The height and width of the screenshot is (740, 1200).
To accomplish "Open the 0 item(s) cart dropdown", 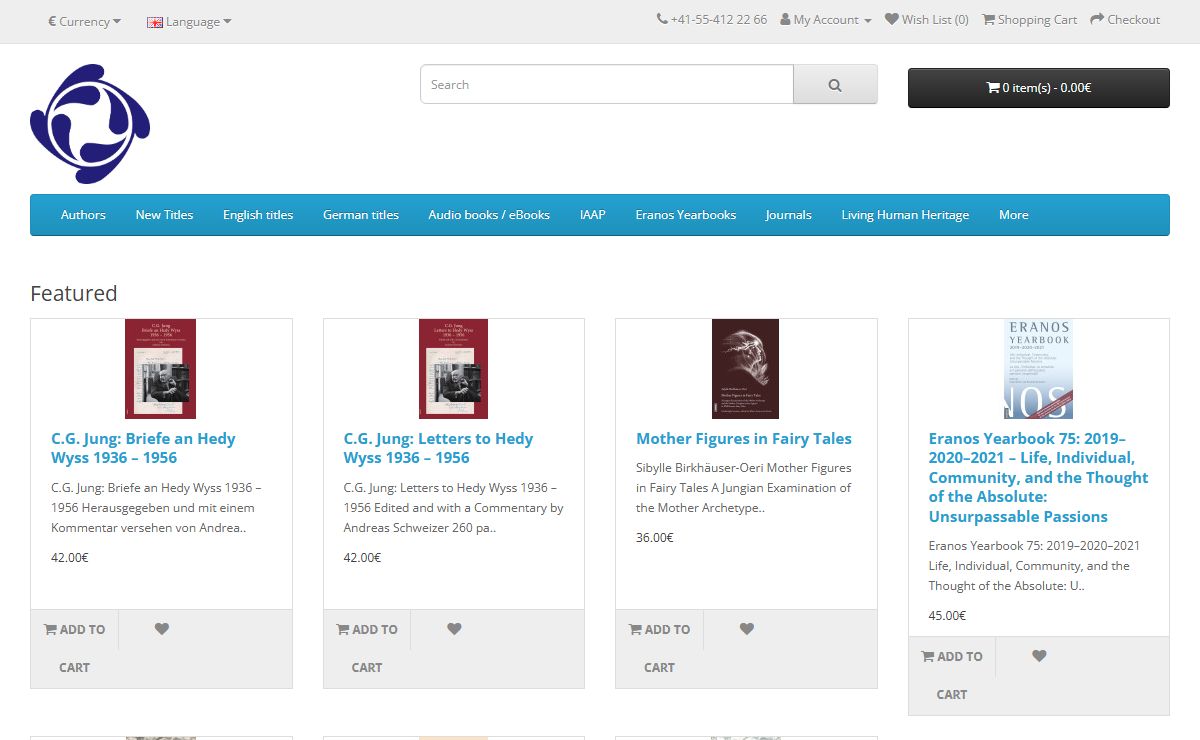I will (x=1038, y=88).
